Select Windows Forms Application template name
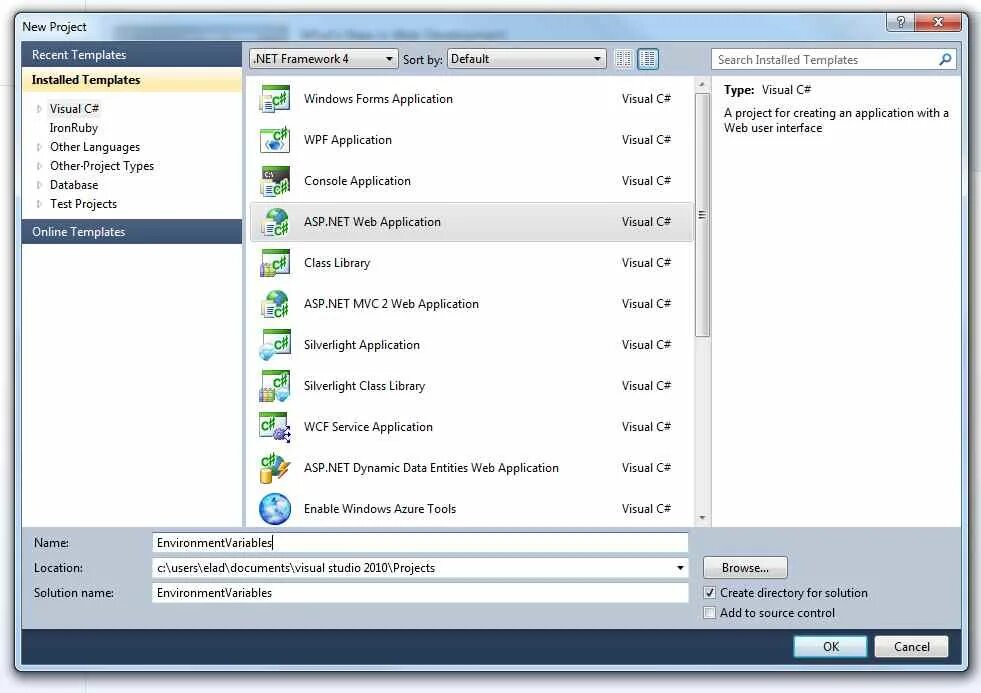Screen dimensions: 981x693 click(378, 99)
